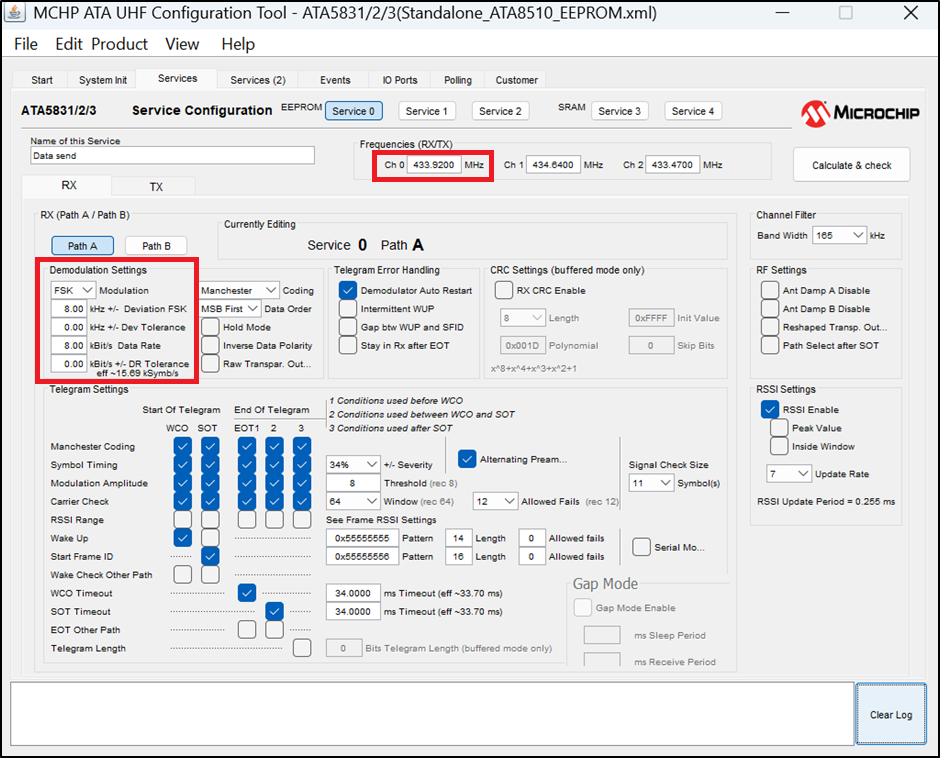Open the FSK Modulation dropdown
Viewport: 940px width, 758px height.
[73, 290]
